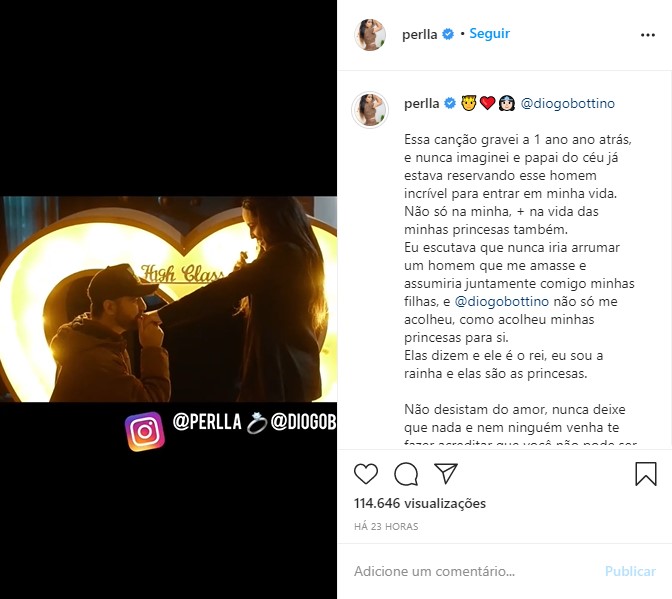Screen dimensions: 672x599
Task: Open perlla avatar beside the caption
Action: point(370,110)
